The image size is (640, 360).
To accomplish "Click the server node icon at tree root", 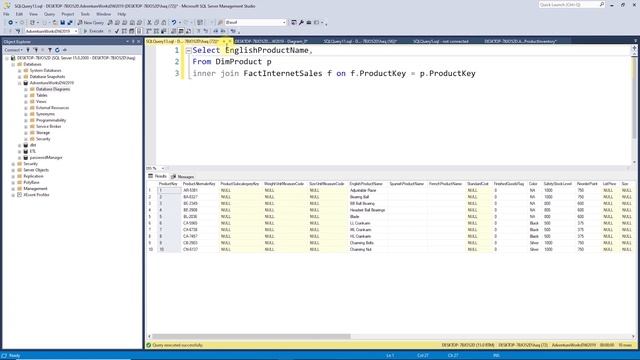I will pos(13,58).
